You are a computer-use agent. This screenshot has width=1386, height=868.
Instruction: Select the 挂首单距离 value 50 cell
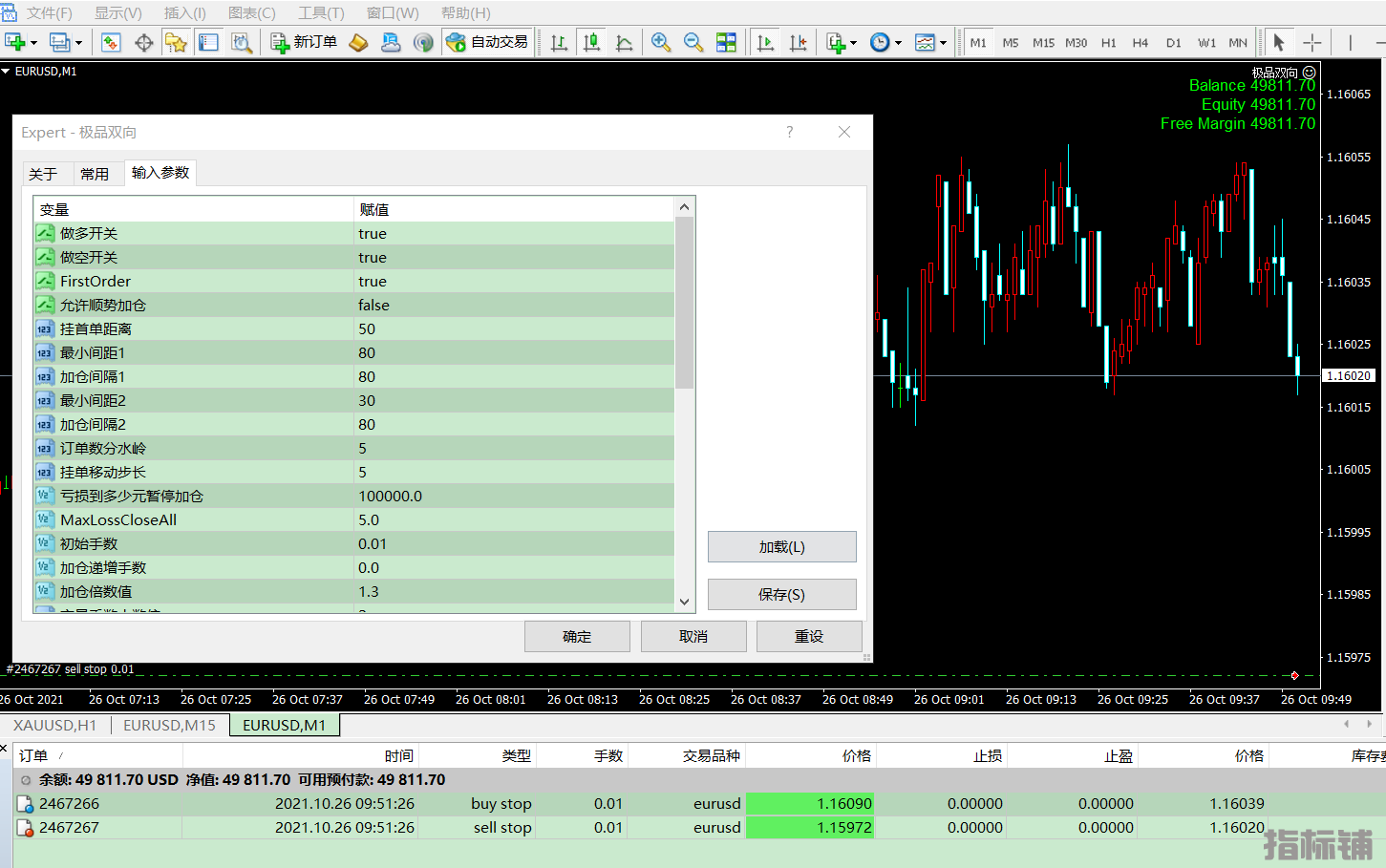click(x=514, y=328)
